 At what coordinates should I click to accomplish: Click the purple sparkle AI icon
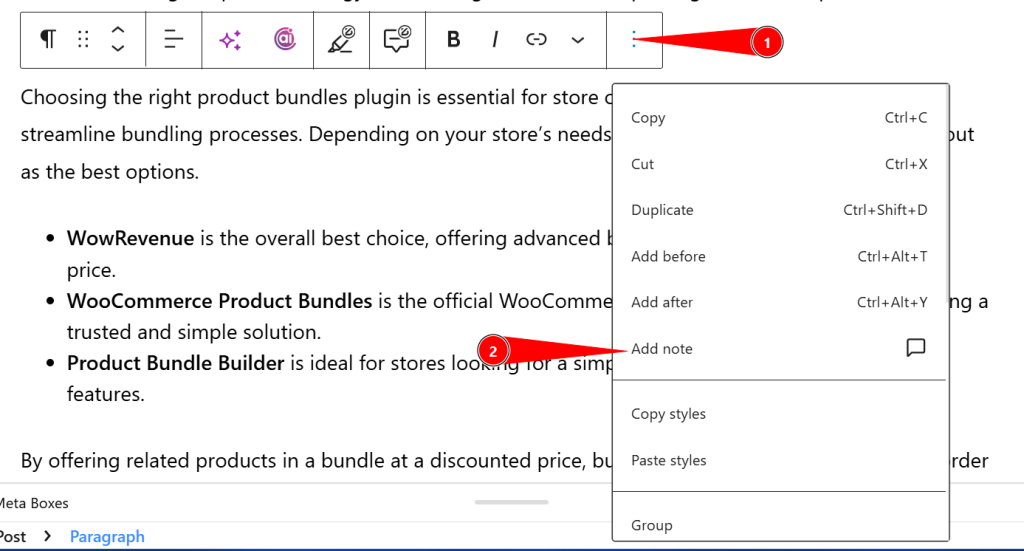pyautogui.click(x=230, y=40)
